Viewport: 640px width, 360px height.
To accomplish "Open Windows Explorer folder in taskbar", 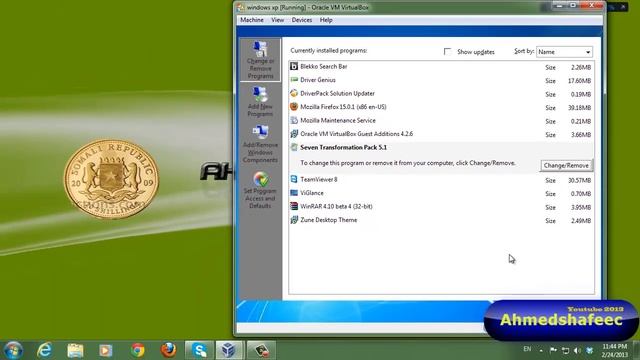I will (x=75, y=350).
